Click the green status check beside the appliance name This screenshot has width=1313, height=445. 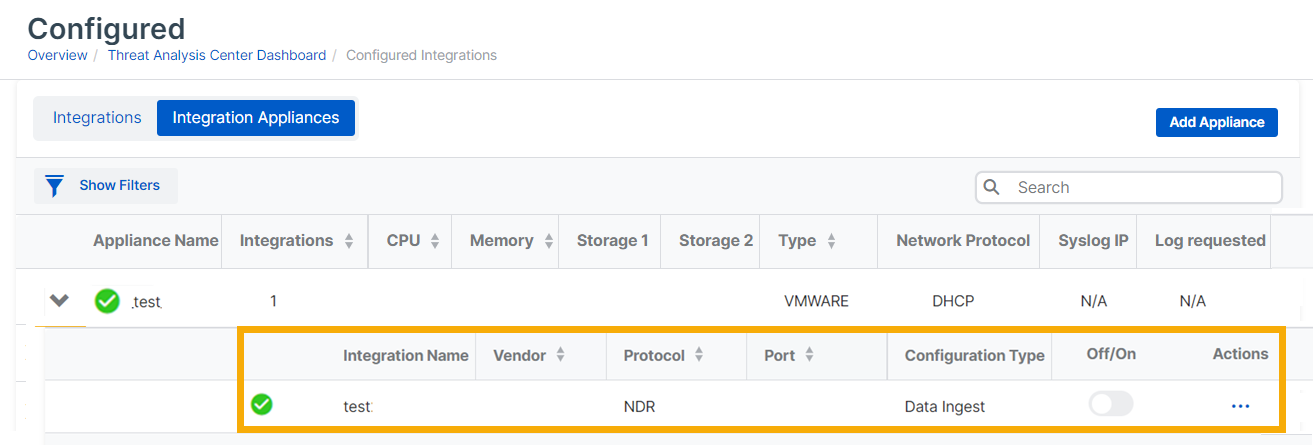107,300
